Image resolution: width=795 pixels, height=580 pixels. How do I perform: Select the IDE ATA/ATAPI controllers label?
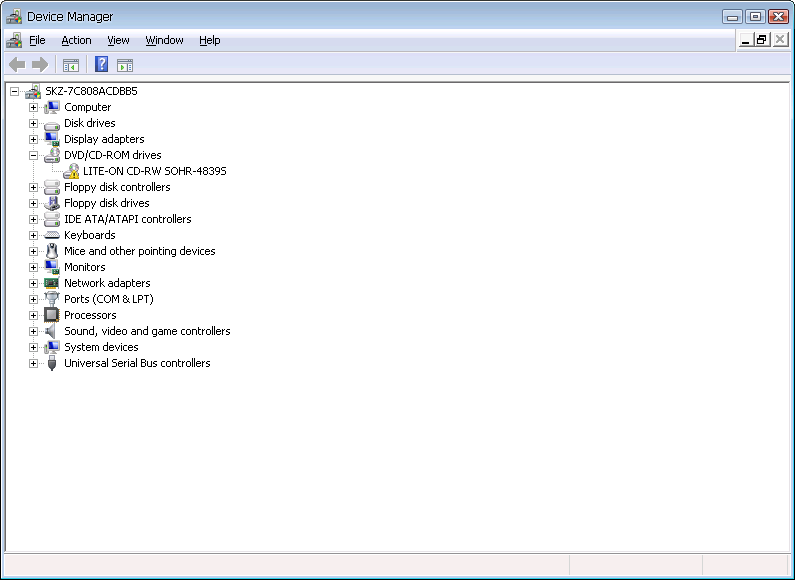(x=128, y=219)
